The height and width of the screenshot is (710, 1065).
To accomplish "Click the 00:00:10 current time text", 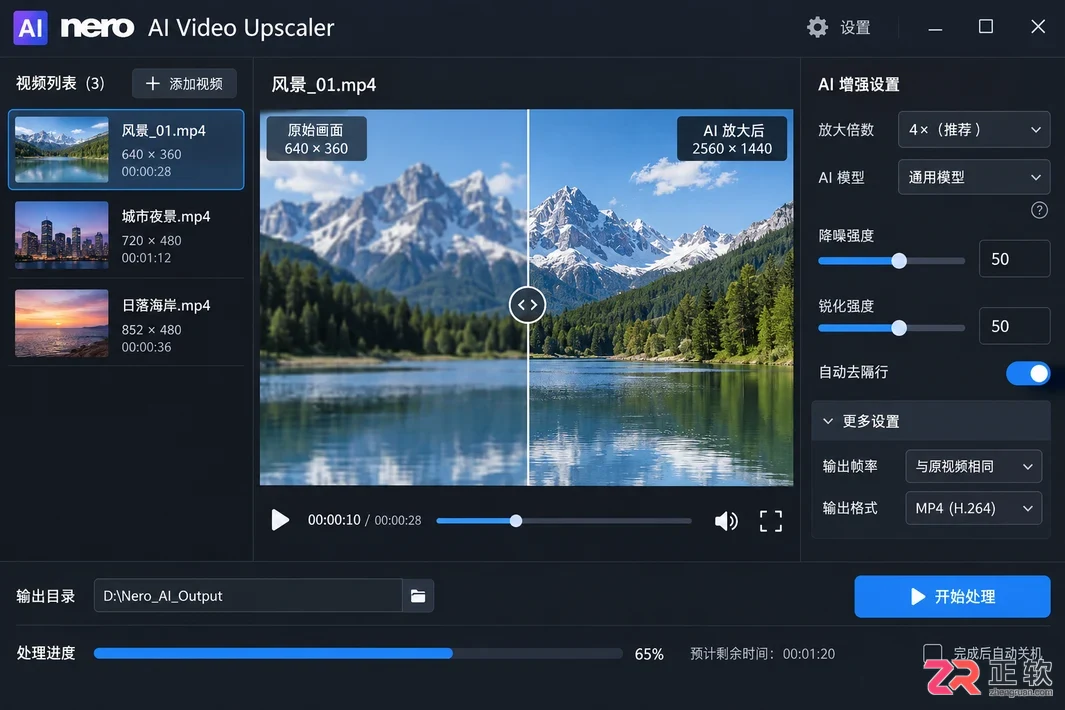I will pos(333,520).
